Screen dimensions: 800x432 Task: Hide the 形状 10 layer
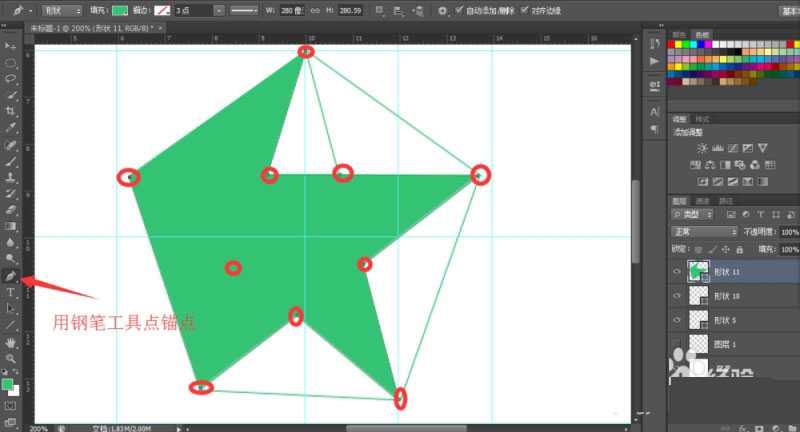(x=677, y=296)
